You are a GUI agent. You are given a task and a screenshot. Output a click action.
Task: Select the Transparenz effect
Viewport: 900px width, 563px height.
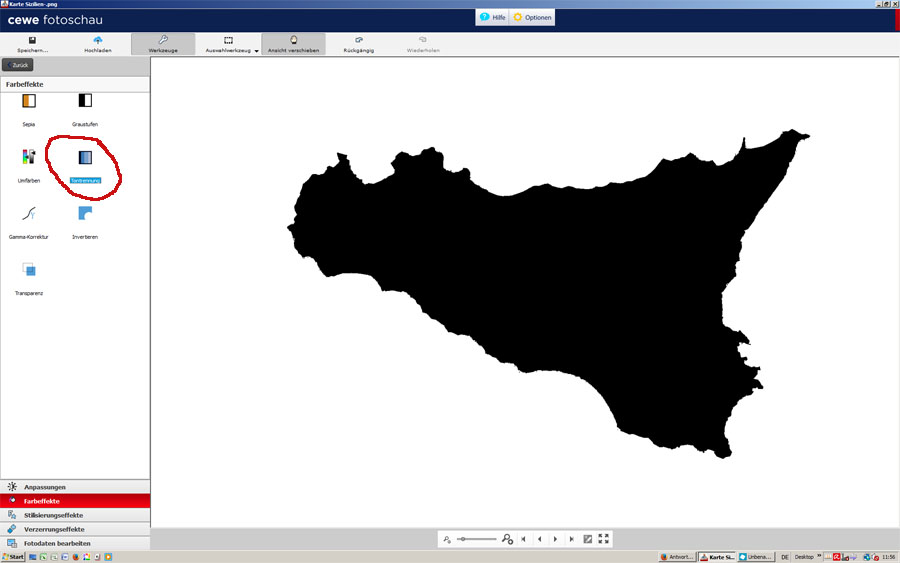pos(29,270)
